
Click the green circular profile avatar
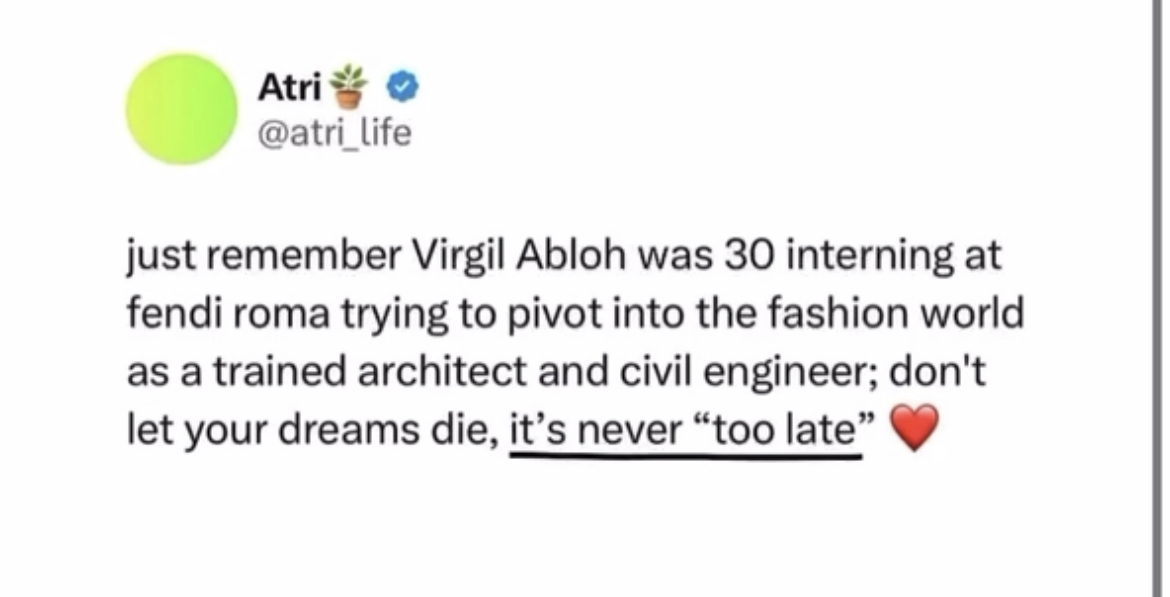(x=181, y=109)
